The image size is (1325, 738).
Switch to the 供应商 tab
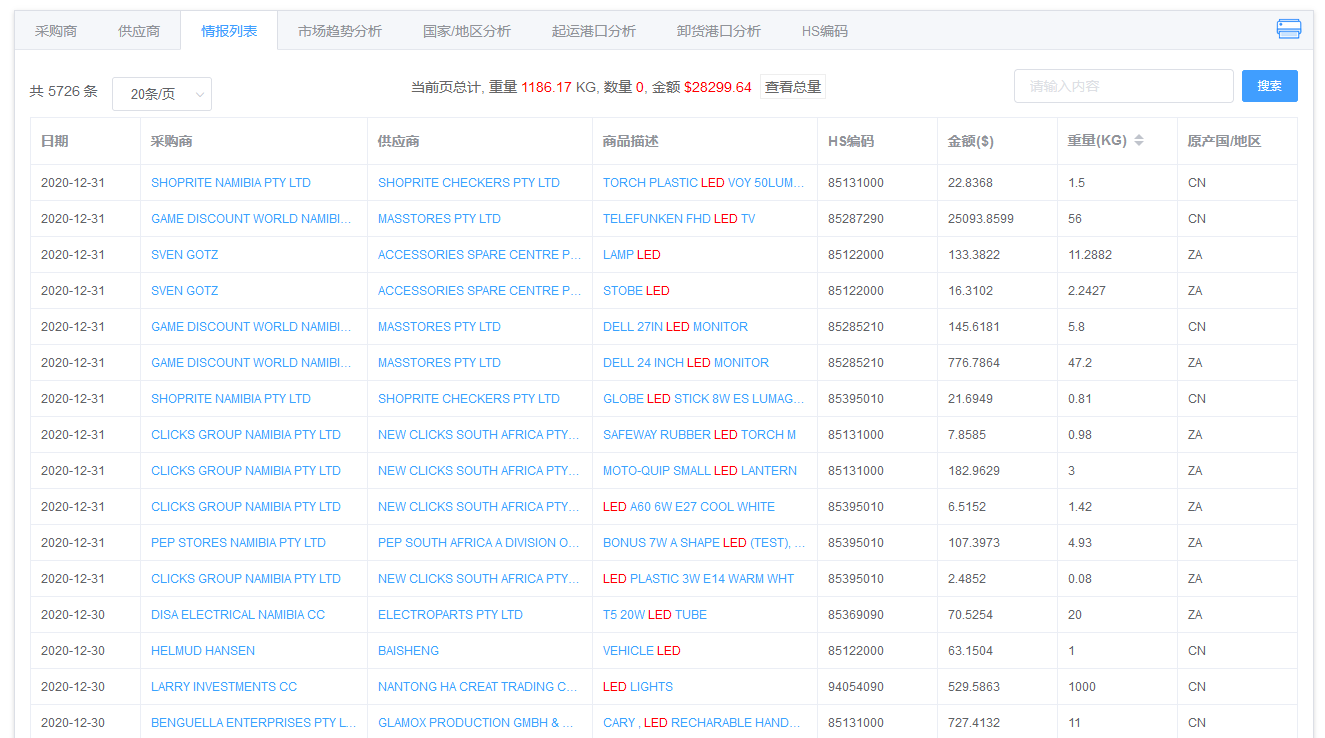(x=139, y=31)
